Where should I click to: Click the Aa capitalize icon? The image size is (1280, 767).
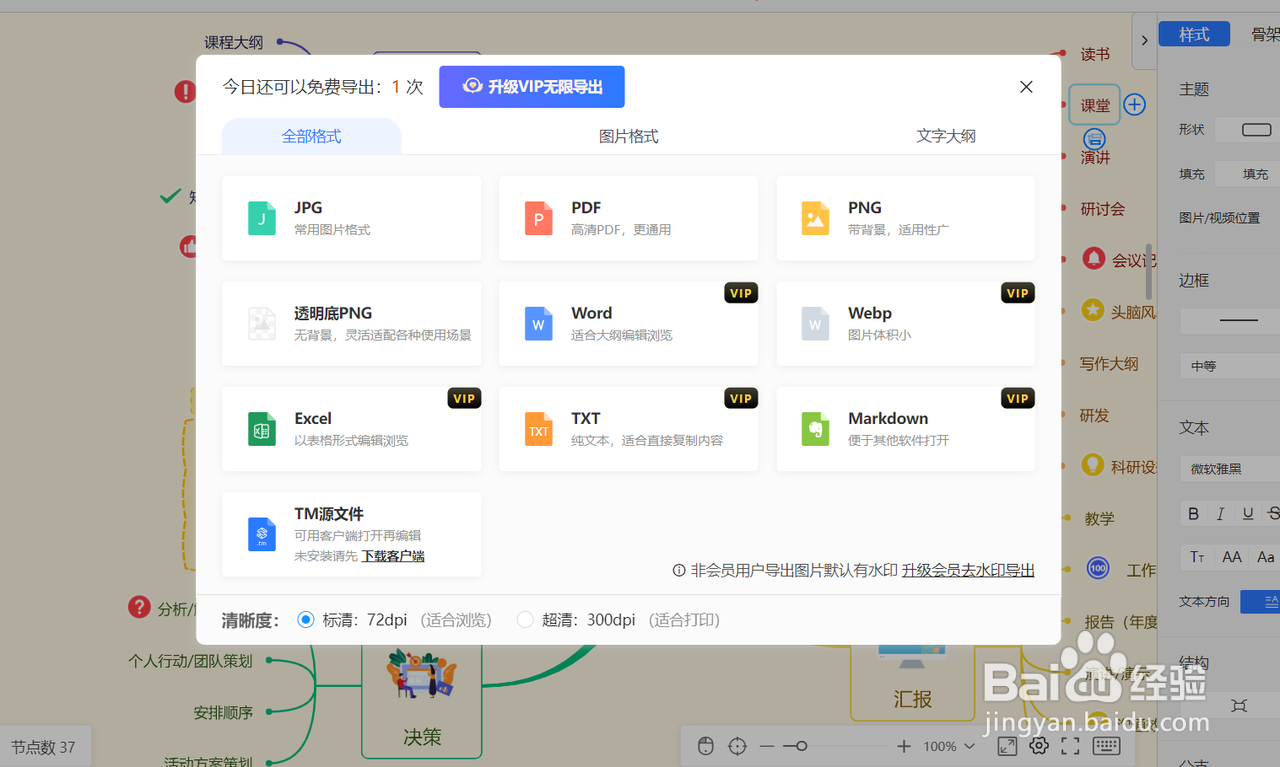click(x=1266, y=557)
